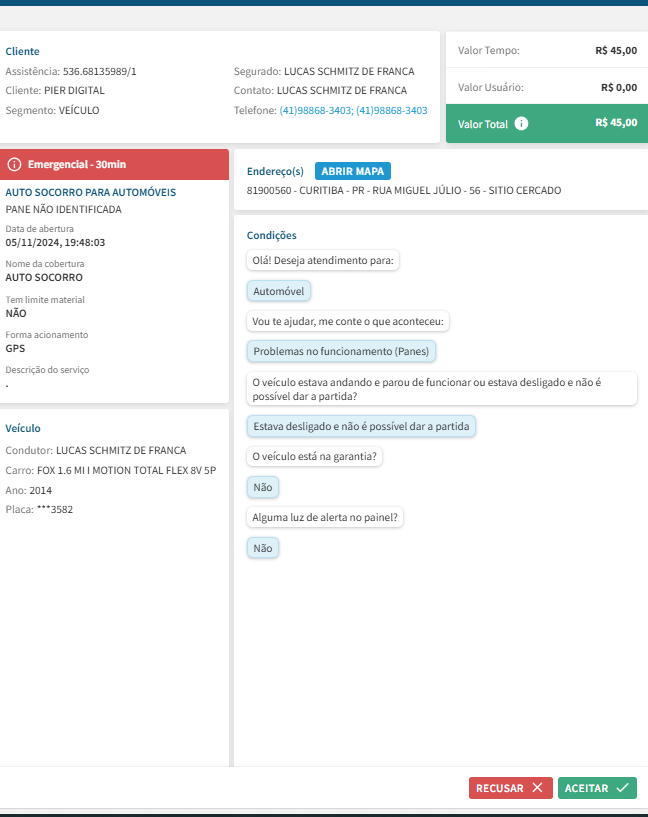Click the Estava desligado answer chip
Image resolution: width=648 pixels, height=817 pixels.
click(361, 426)
